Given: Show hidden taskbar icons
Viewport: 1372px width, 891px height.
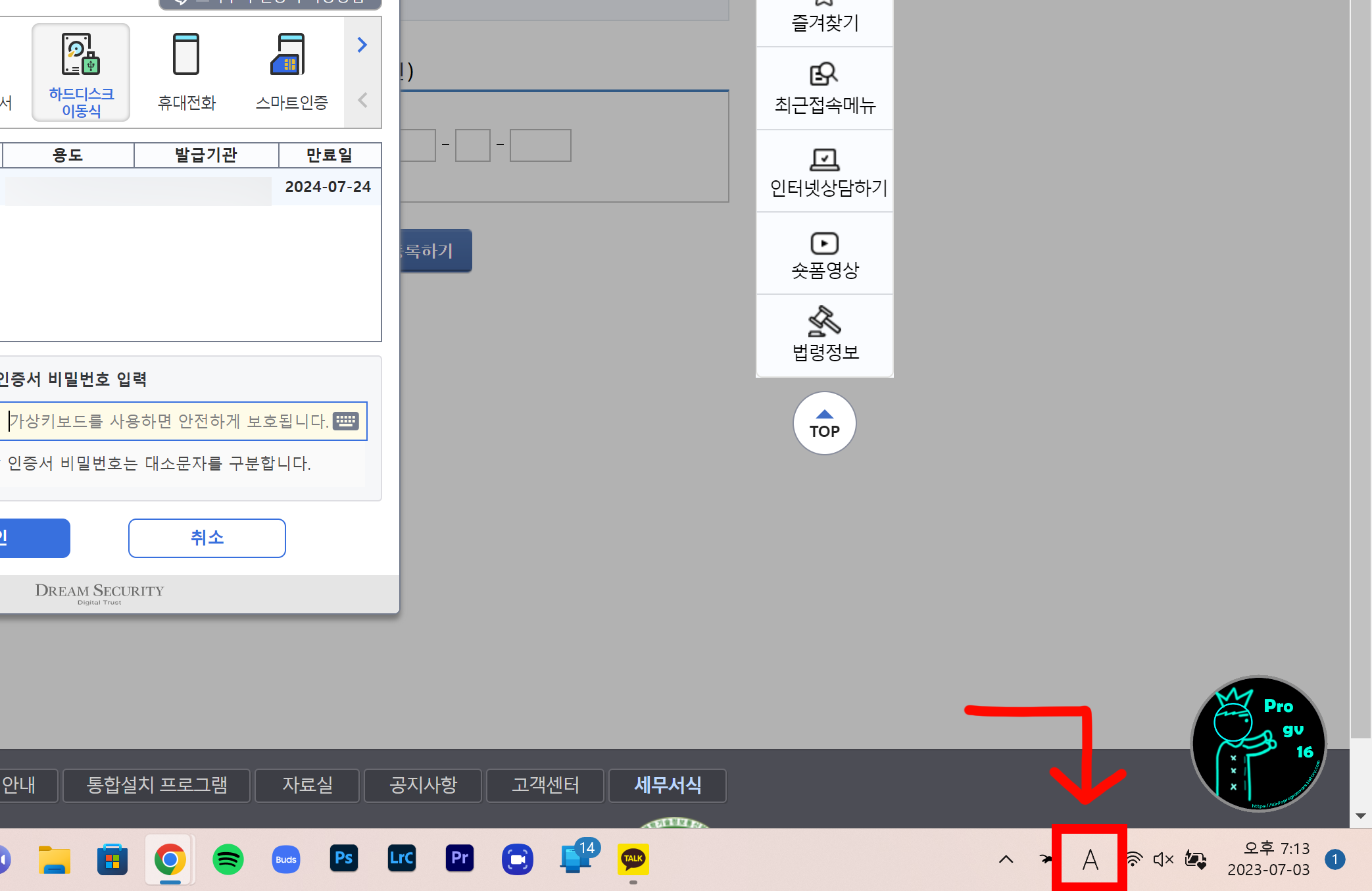Looking at the screenshot, I should (1006, 859).
